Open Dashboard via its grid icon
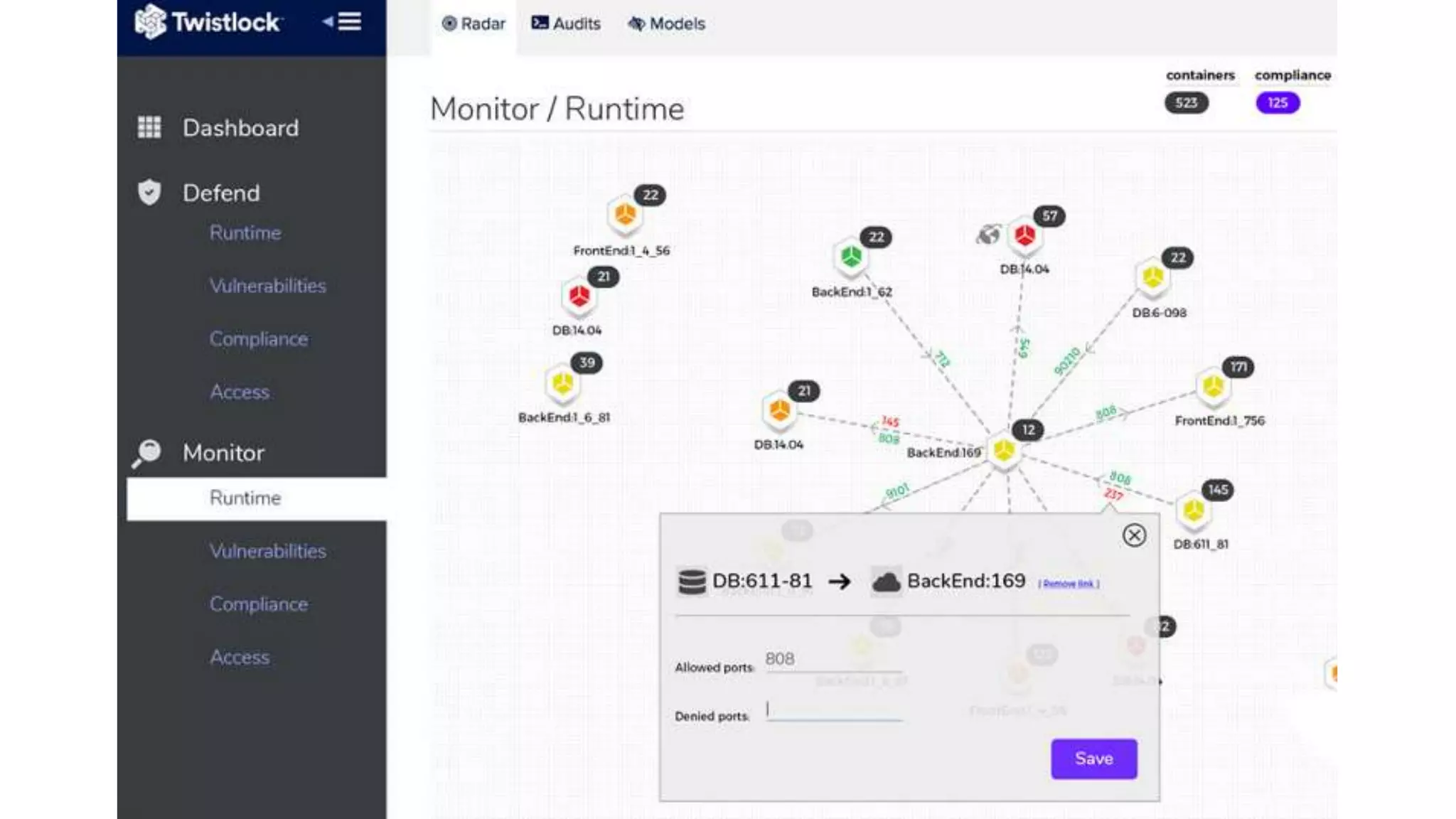This screenshot has width=1456, height=819. tap(149, 127)
